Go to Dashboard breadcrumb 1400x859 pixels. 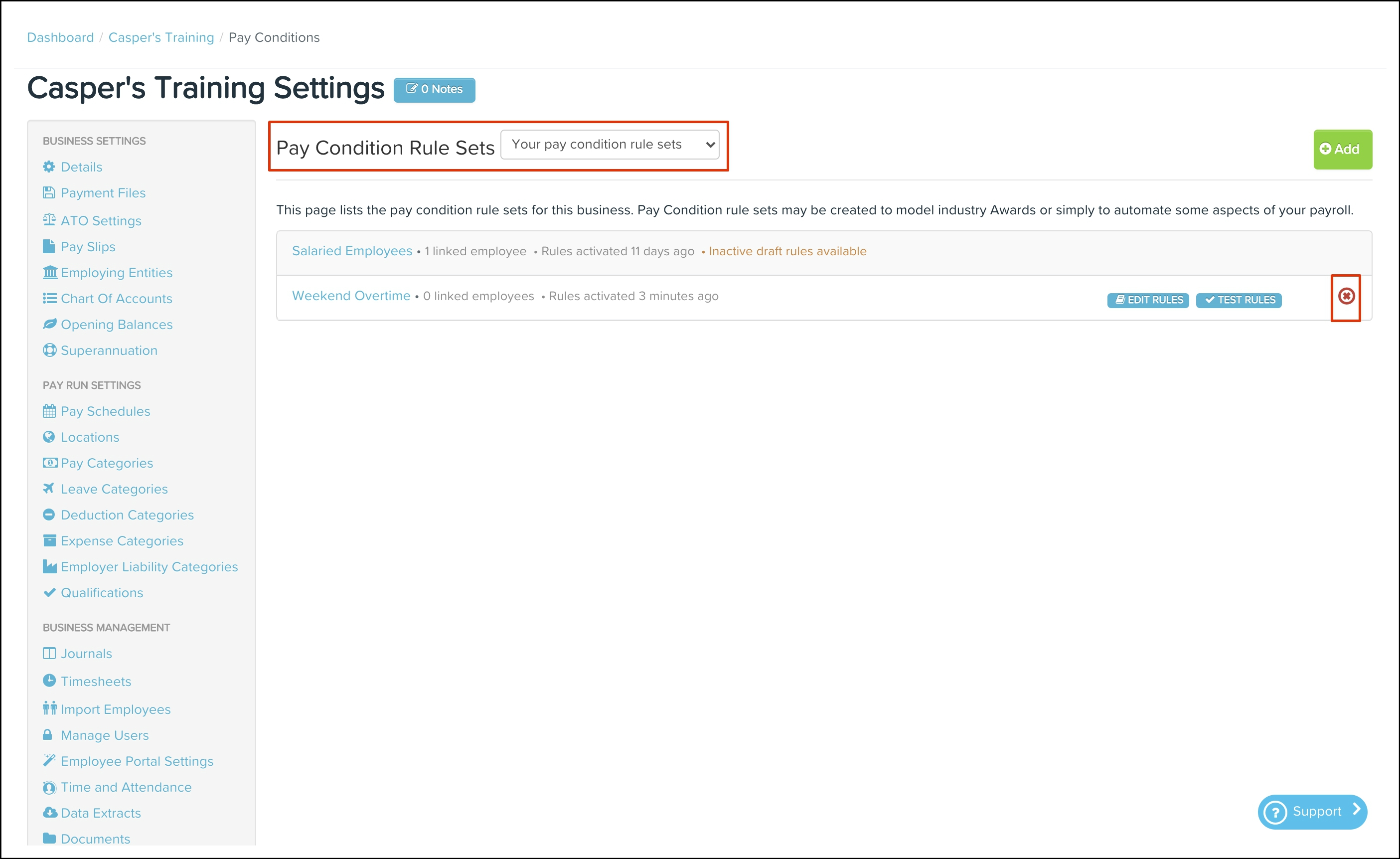coord(60,37)
